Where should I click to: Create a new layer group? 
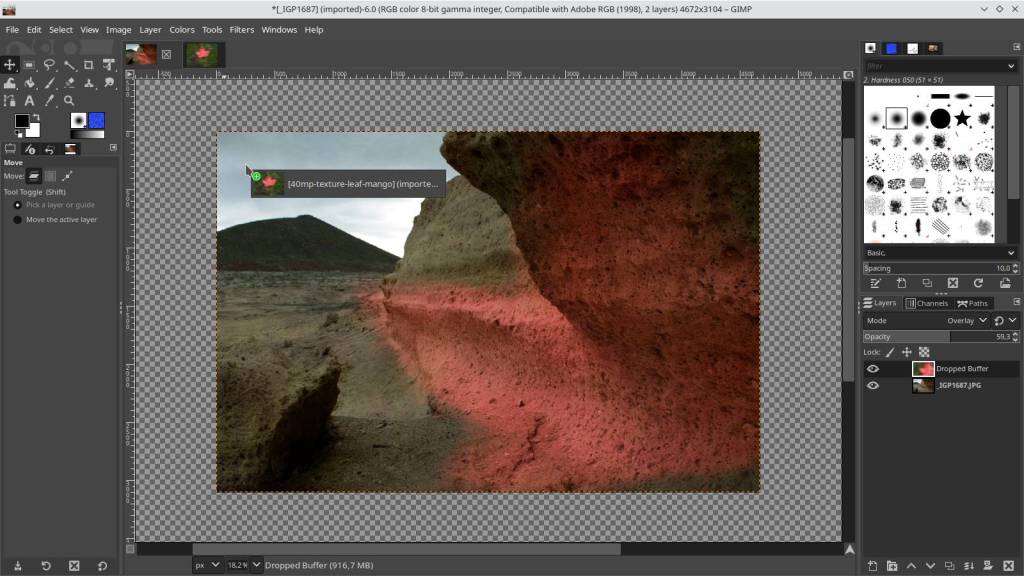[892, 566]
